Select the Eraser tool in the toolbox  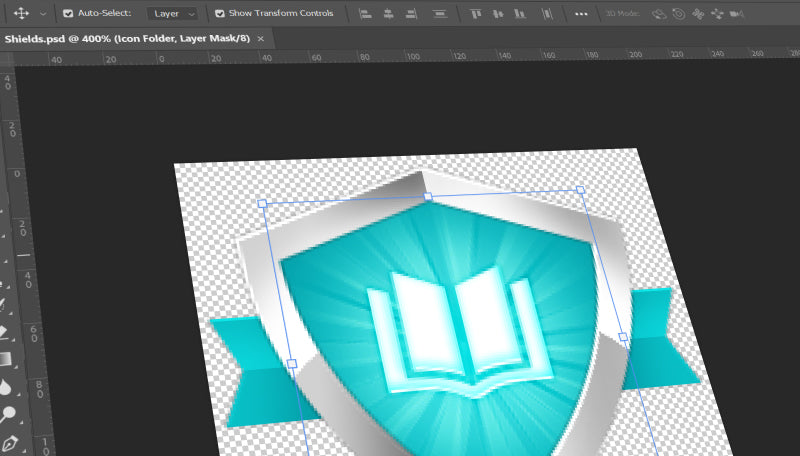pos(5,332)
